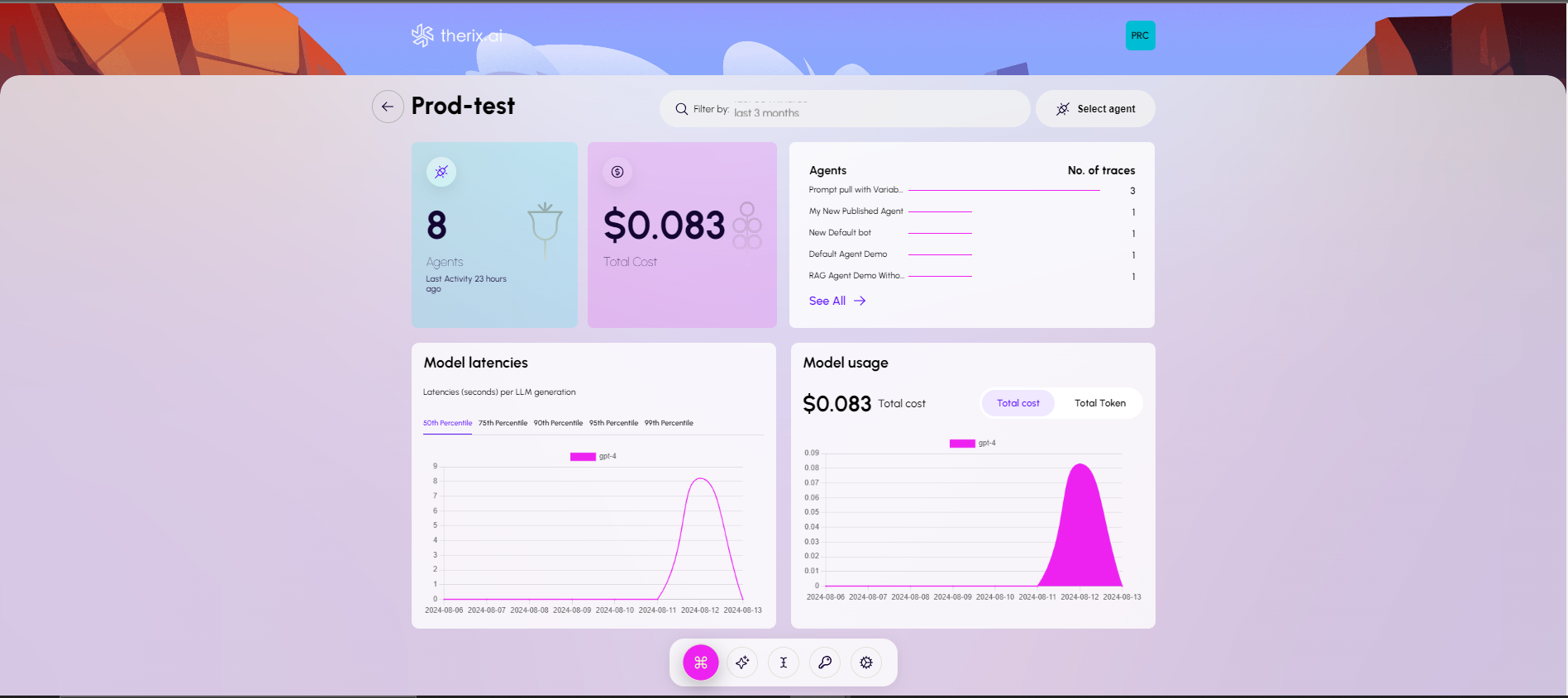The height and width of the screenshot is (698, 1568).
Task: Click the Model usage heading
Action: pos(846,363)
